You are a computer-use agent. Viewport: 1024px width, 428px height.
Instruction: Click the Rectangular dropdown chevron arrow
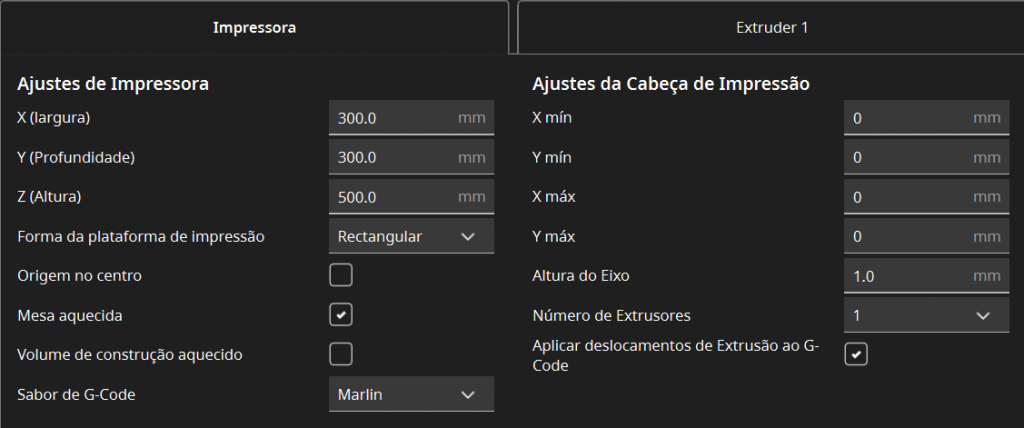(x=468, y=237)
